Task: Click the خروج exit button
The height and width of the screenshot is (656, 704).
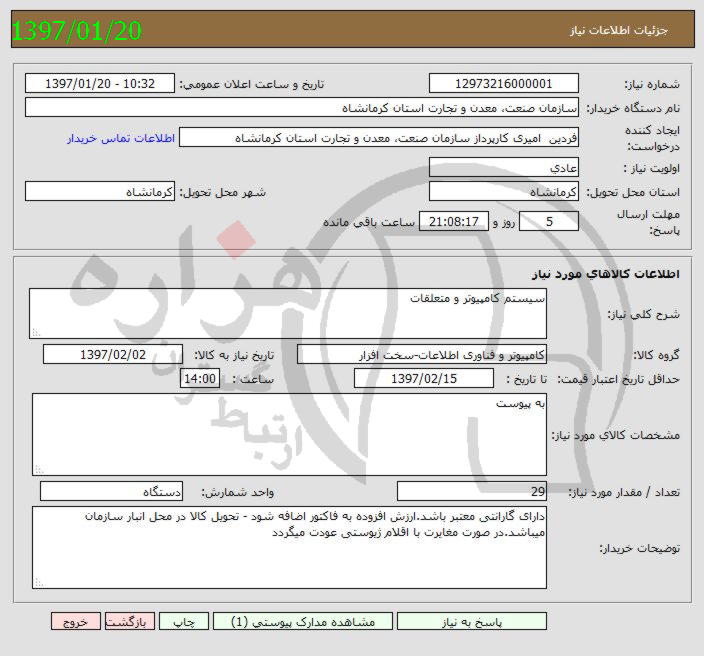Action: [x=75, y=621]
